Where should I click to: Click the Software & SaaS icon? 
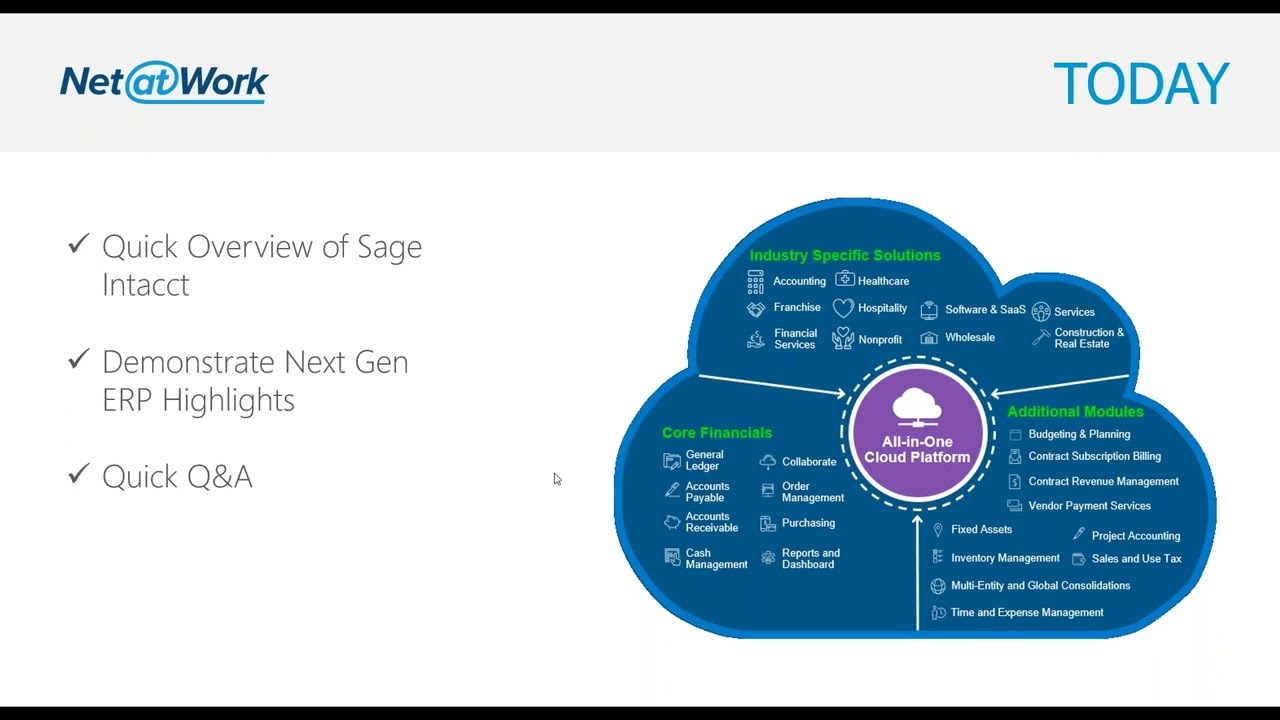tap(929, 310)
